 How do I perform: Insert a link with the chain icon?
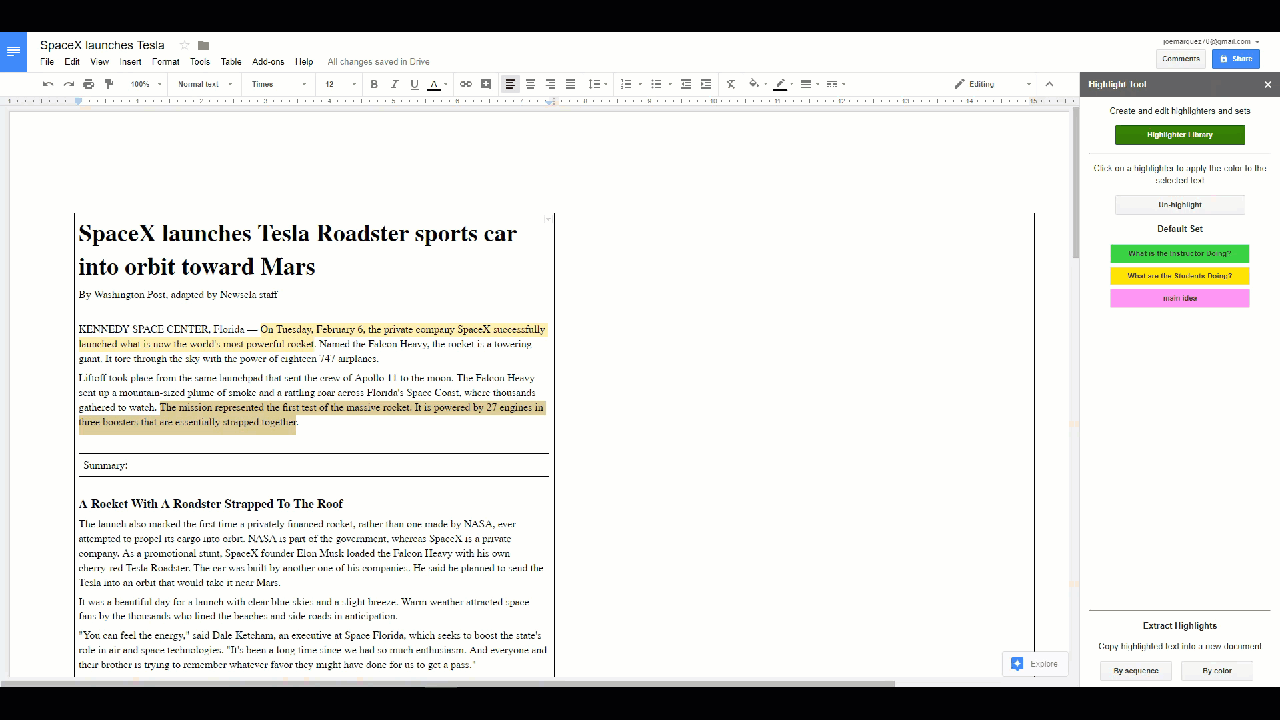coord(465,84)
